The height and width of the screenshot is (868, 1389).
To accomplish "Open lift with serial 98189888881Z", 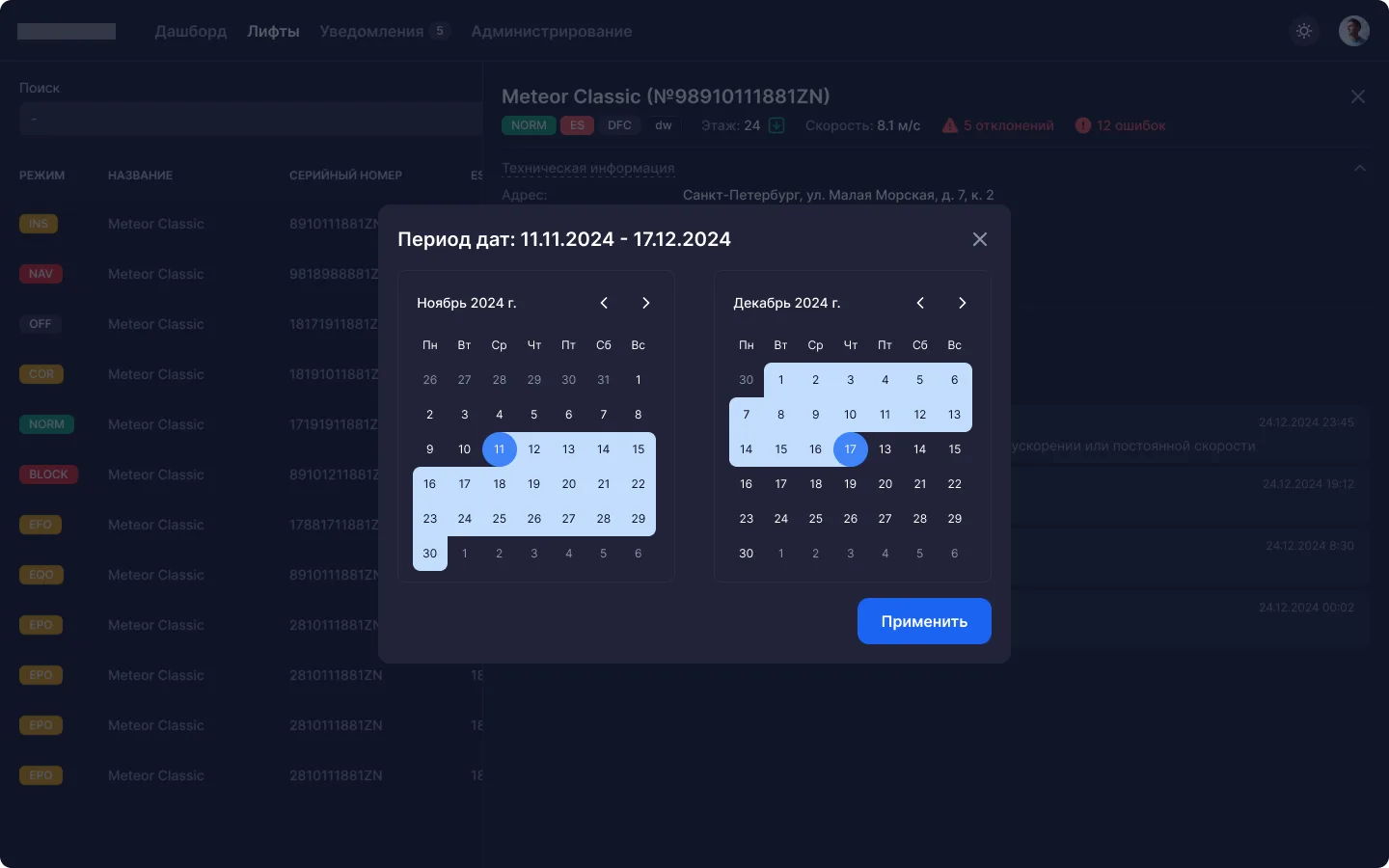I will (x=334, y=274).
